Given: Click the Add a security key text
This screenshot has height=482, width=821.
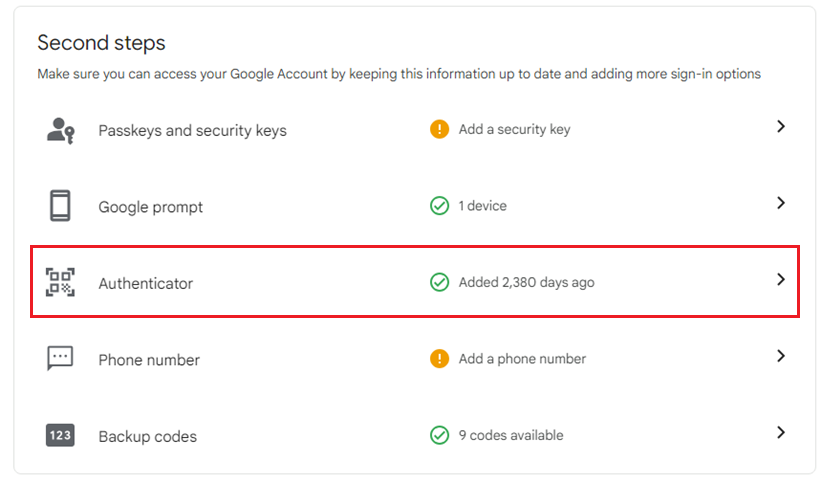Looking at the screenshot, I should point(515,129).
